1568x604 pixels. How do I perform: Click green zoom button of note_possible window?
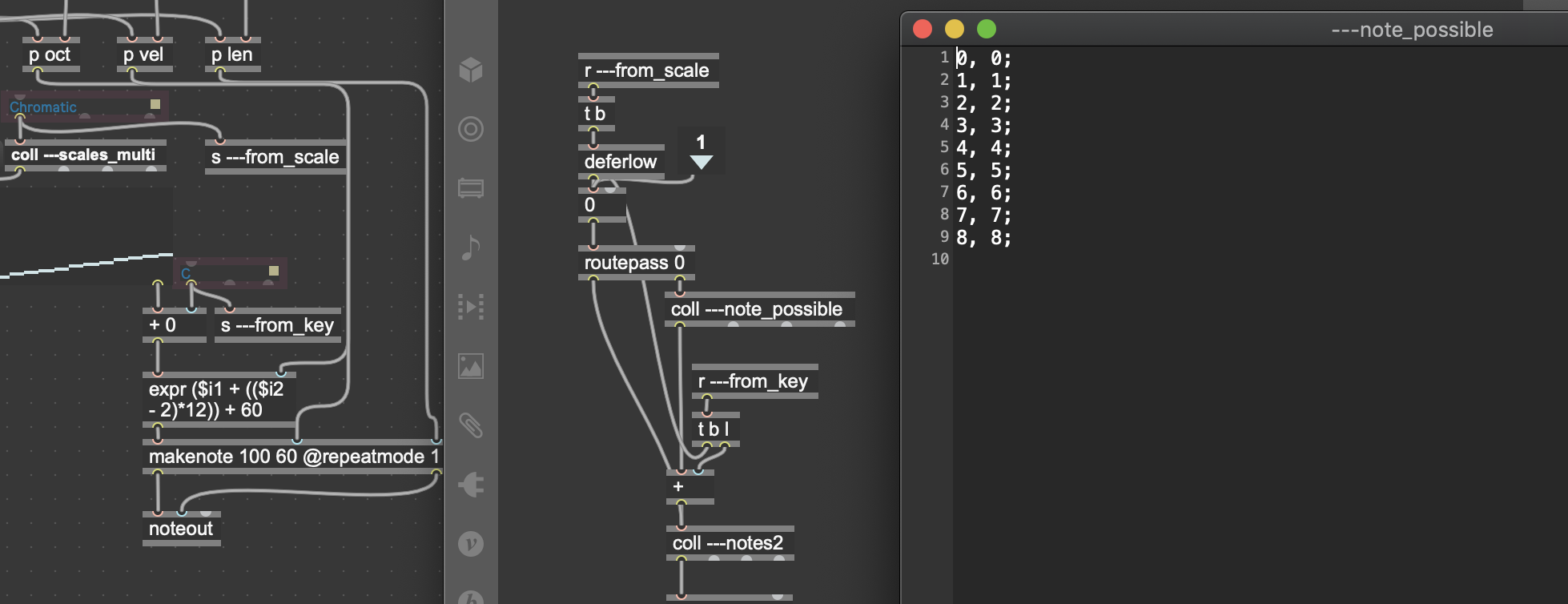click(x=987, y=30)
